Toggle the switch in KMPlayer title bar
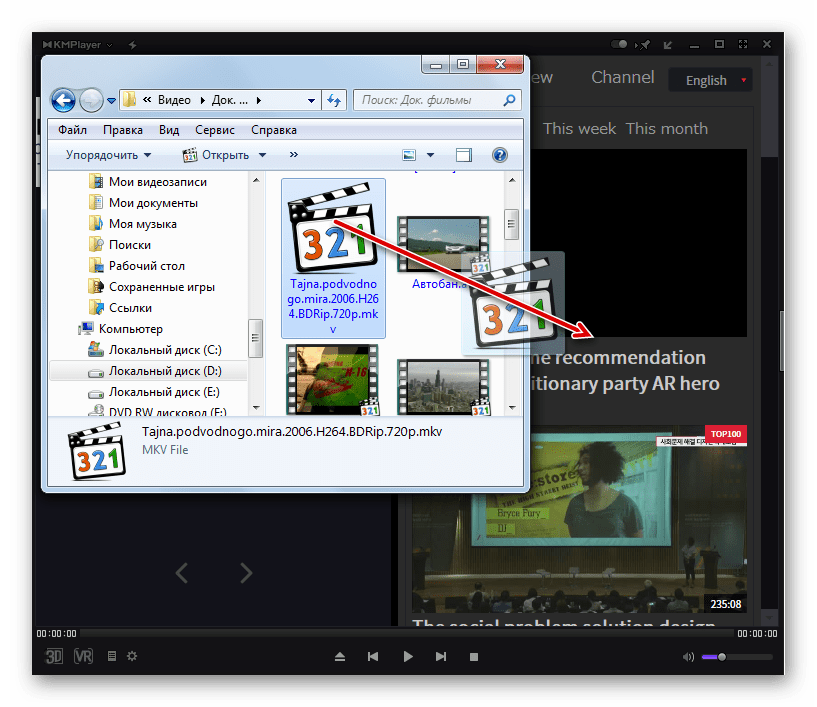Viewport: 817px width, 707px height. click(x=619, y=44)
